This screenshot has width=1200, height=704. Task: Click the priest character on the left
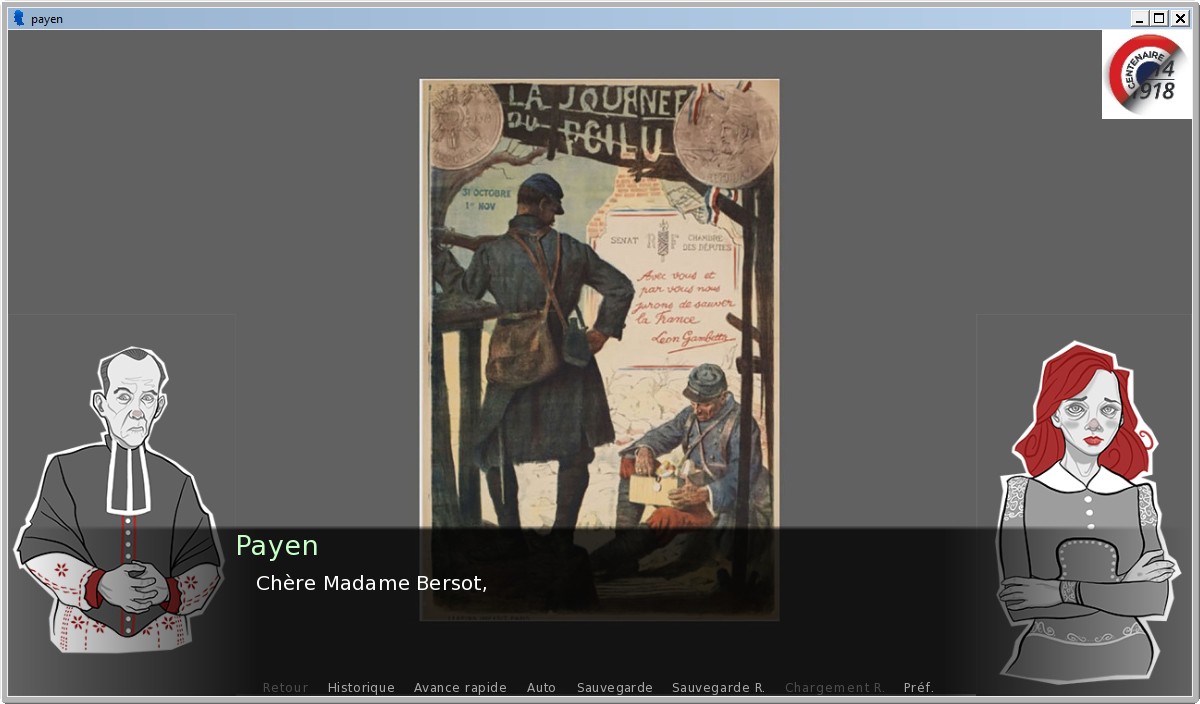(x=118, y=500)
